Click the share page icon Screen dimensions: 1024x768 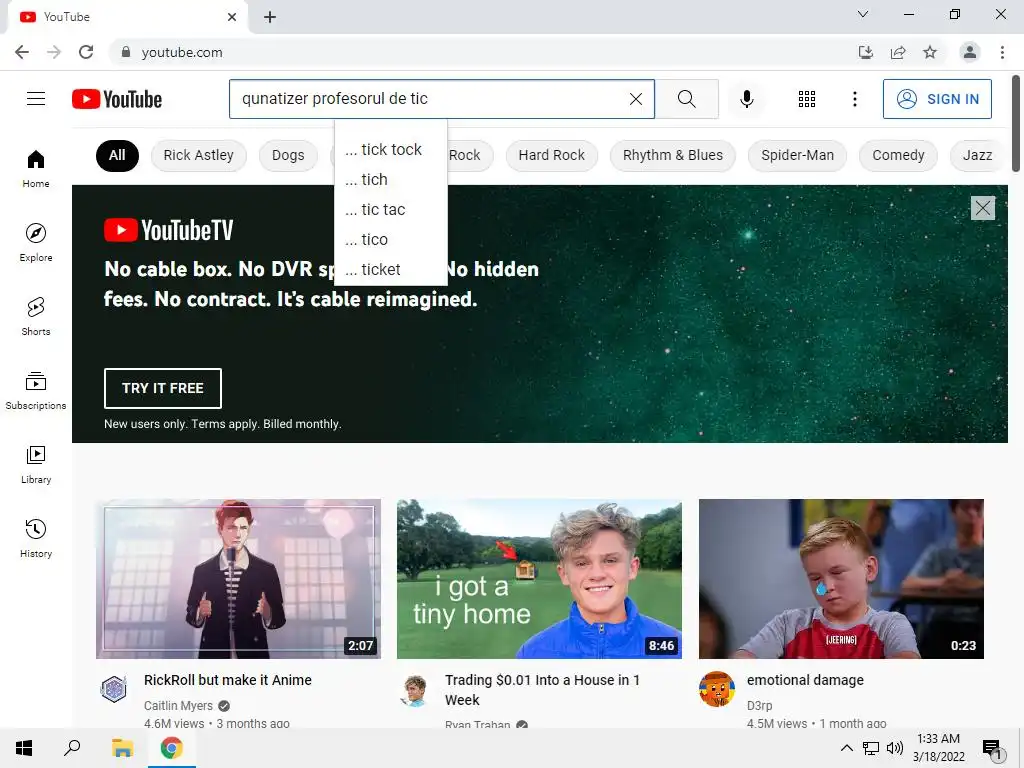898,52
